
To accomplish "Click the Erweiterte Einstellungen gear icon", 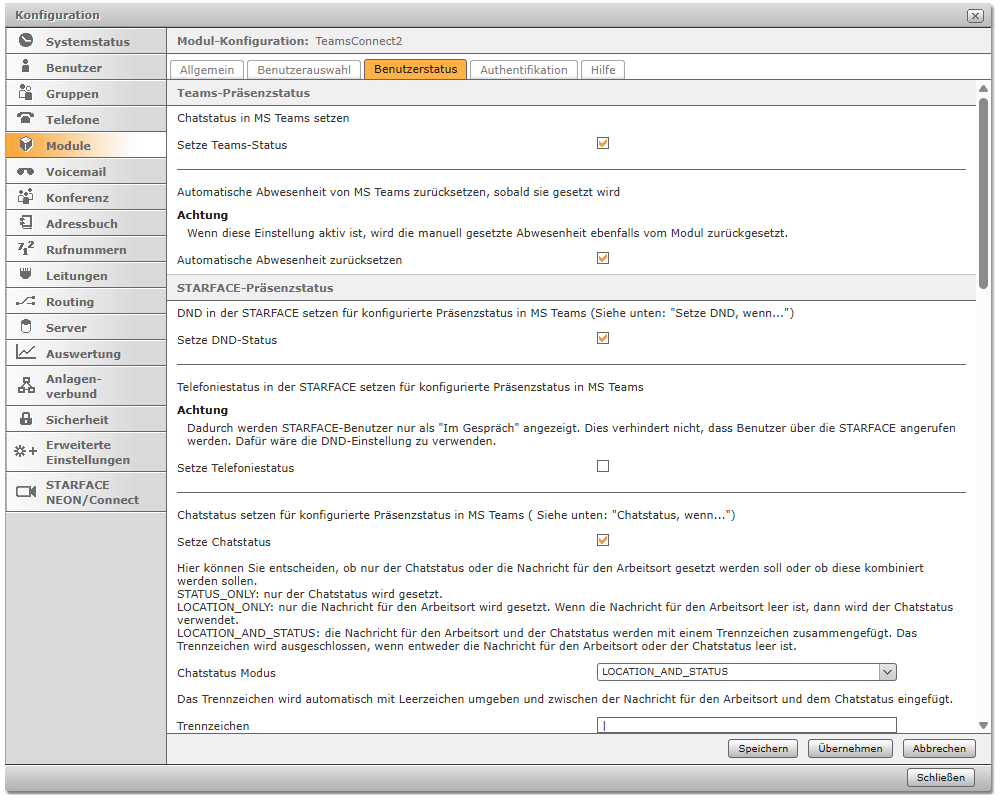I will coord(26,452).
